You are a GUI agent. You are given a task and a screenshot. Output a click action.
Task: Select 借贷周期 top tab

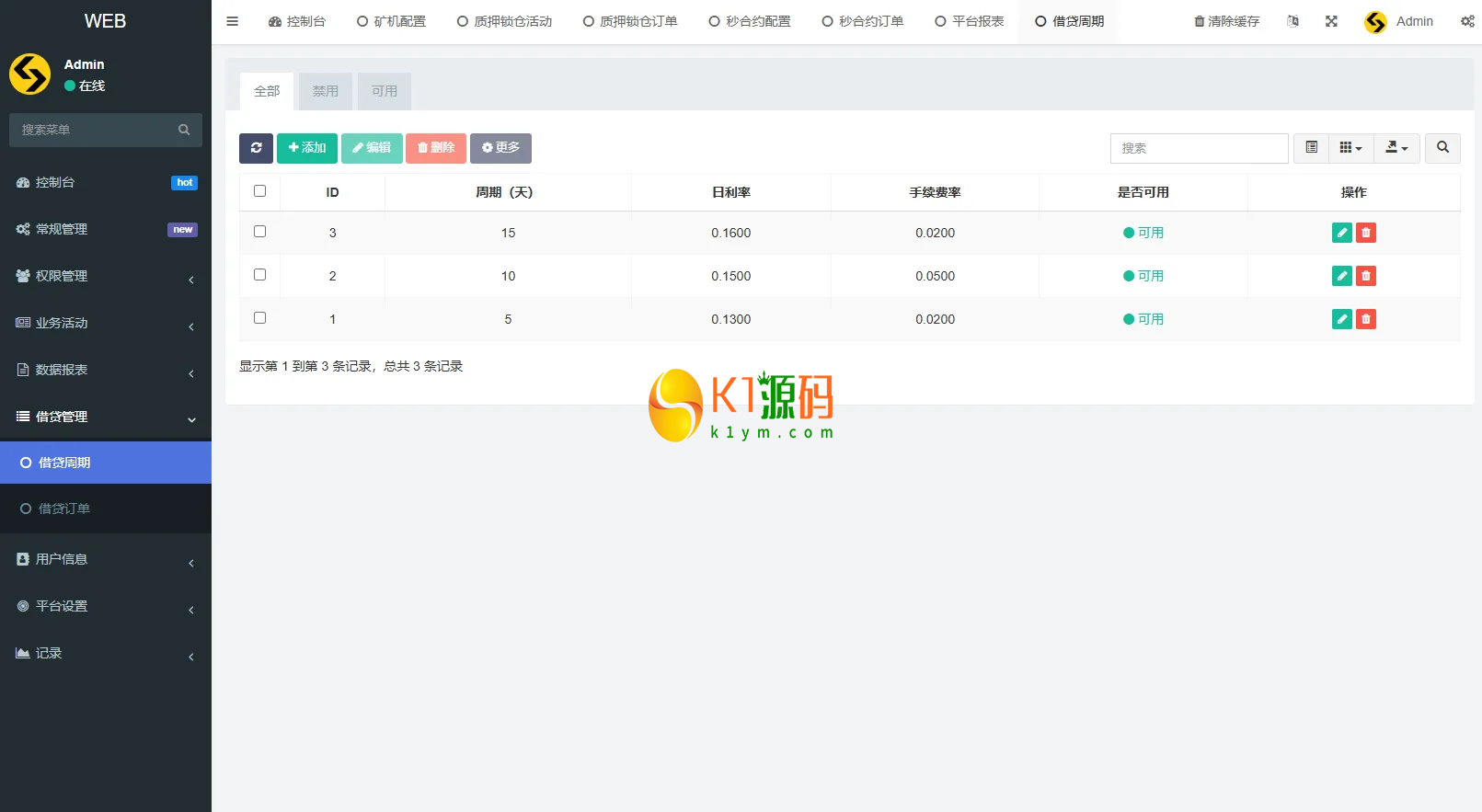click(1069, 21)
